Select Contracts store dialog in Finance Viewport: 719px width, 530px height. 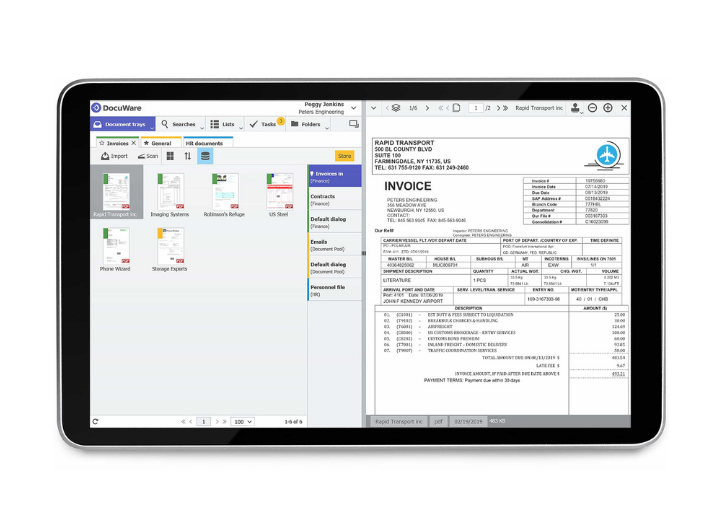click(334, 200)
